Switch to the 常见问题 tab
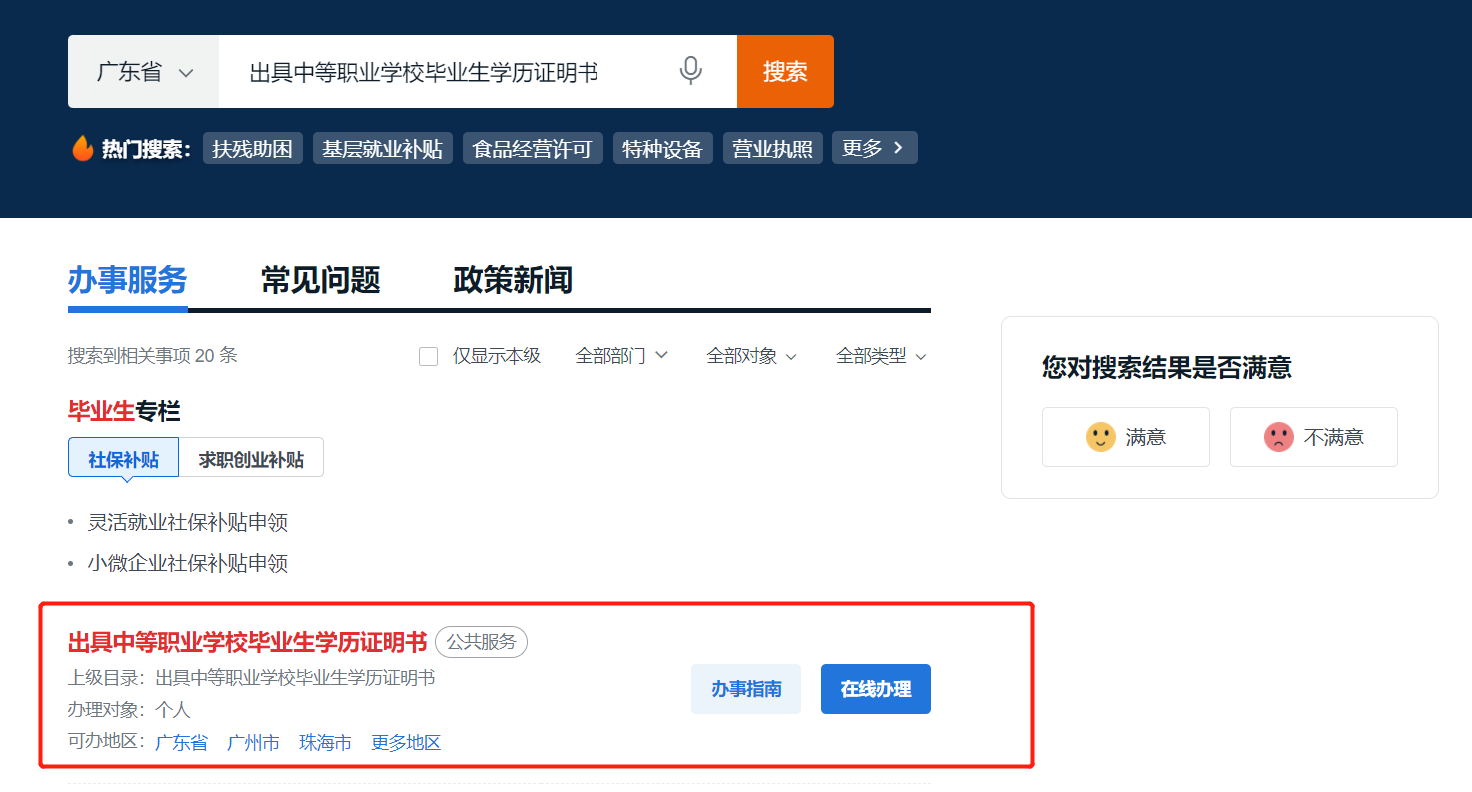The height and width of the screenshot is (792, 1472). pos(319,280)
